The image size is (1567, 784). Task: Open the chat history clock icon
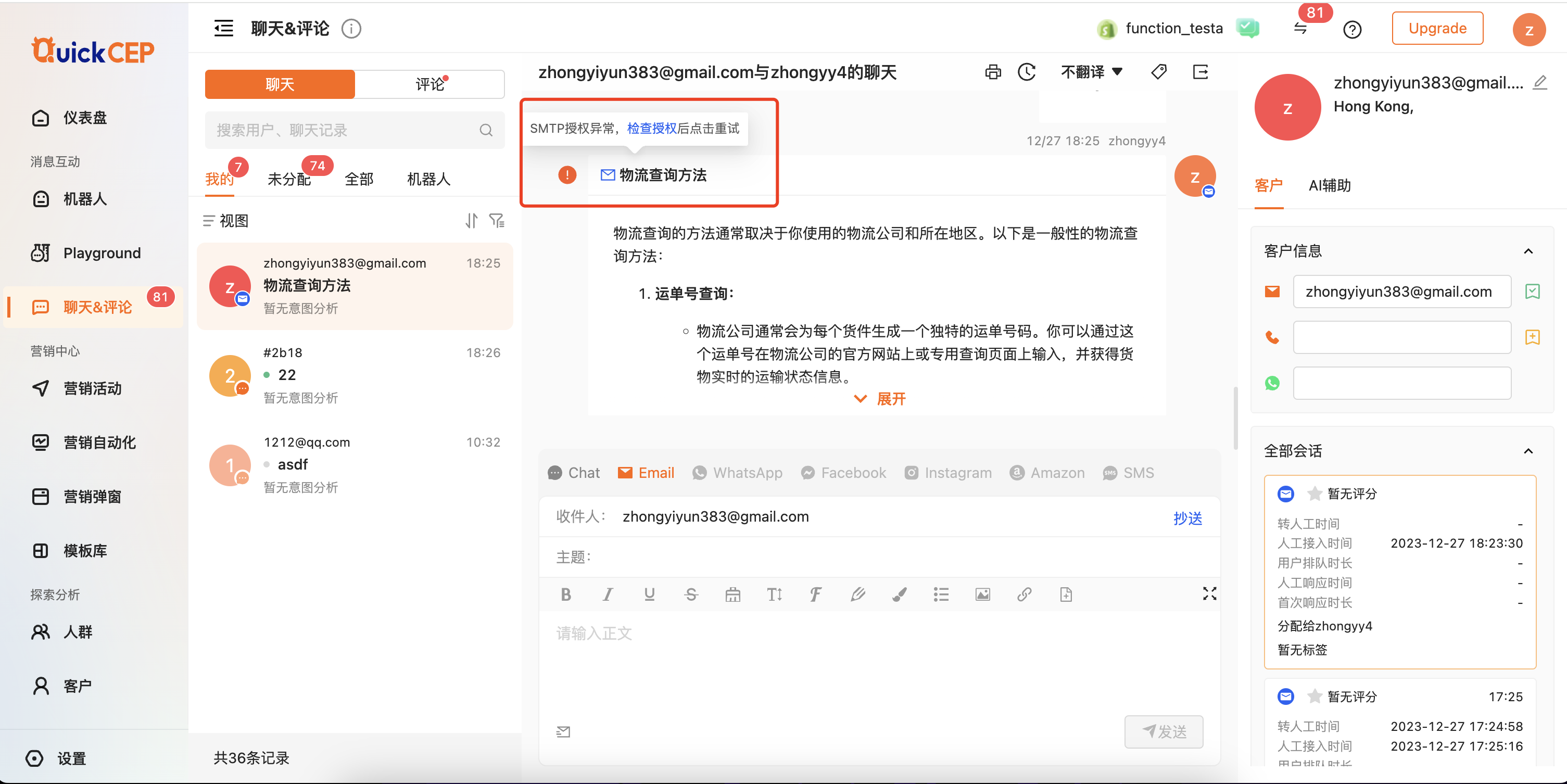(1027, 72)
